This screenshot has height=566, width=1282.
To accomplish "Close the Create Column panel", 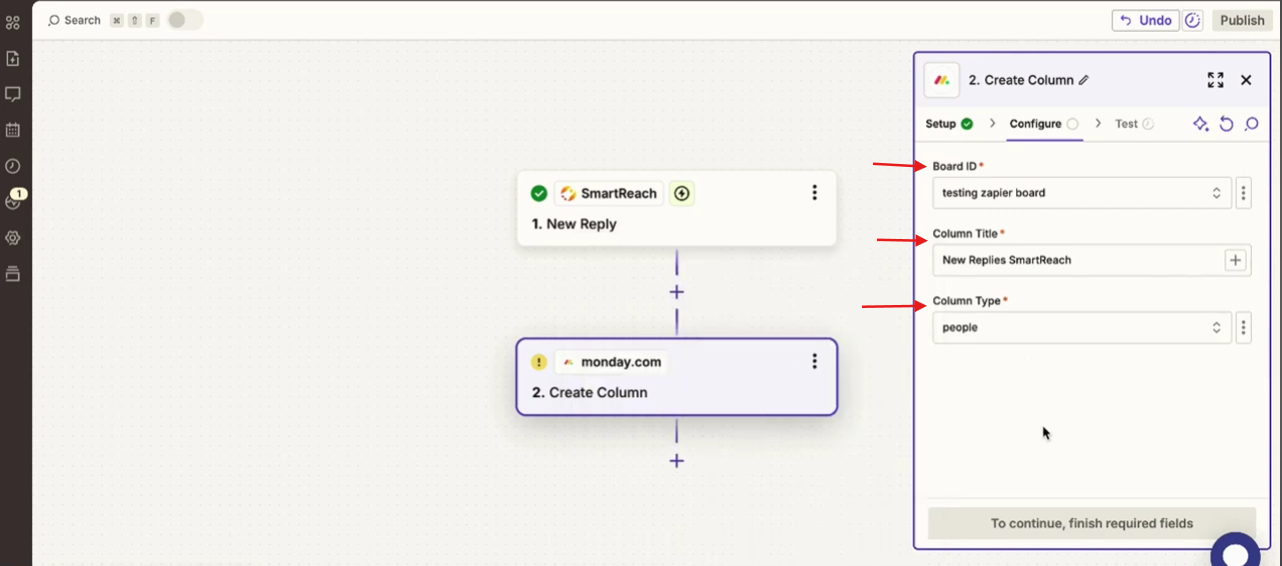I will click(x=1246, y=80).
